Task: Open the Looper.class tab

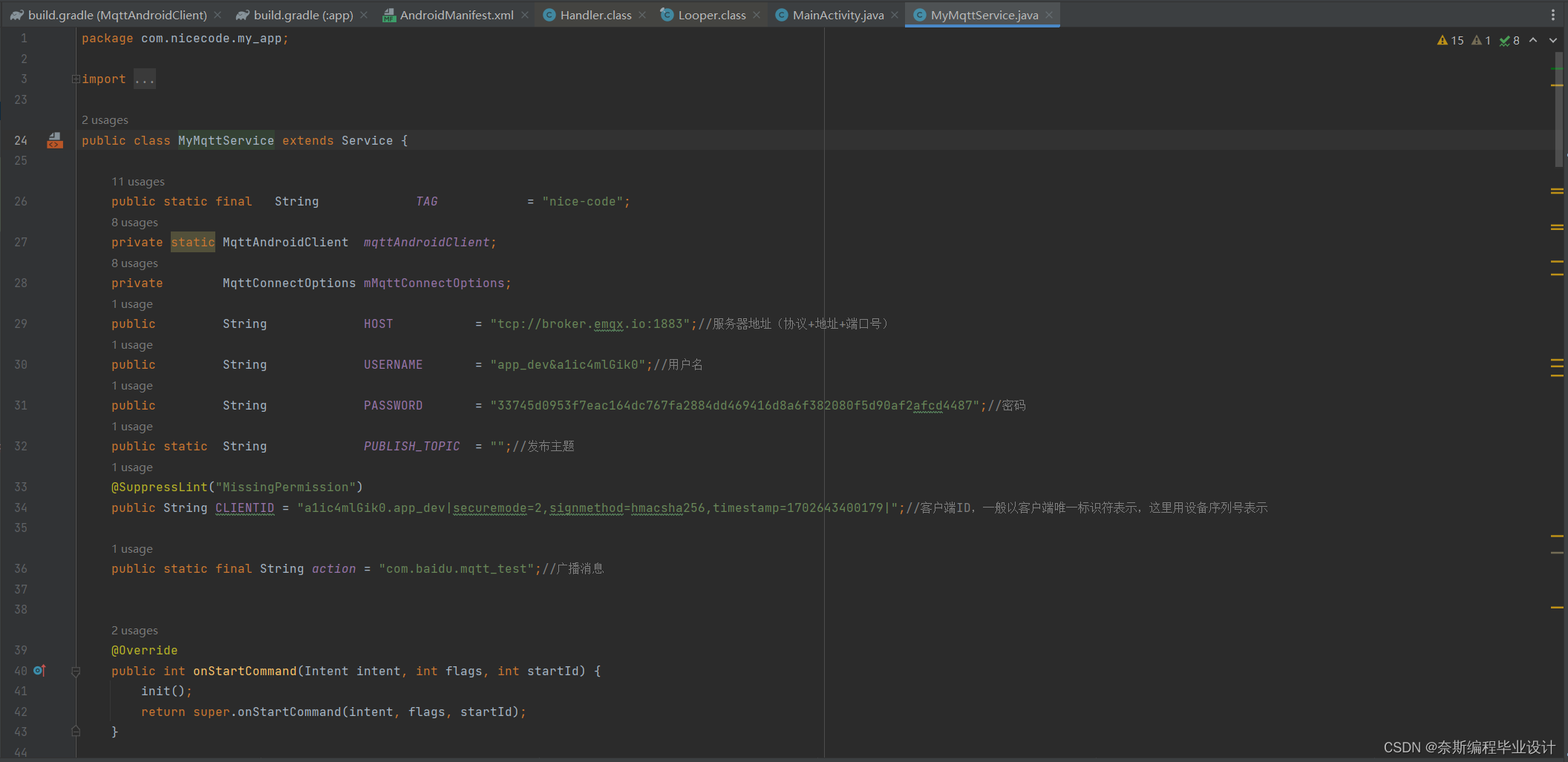Action: point(704,15)
